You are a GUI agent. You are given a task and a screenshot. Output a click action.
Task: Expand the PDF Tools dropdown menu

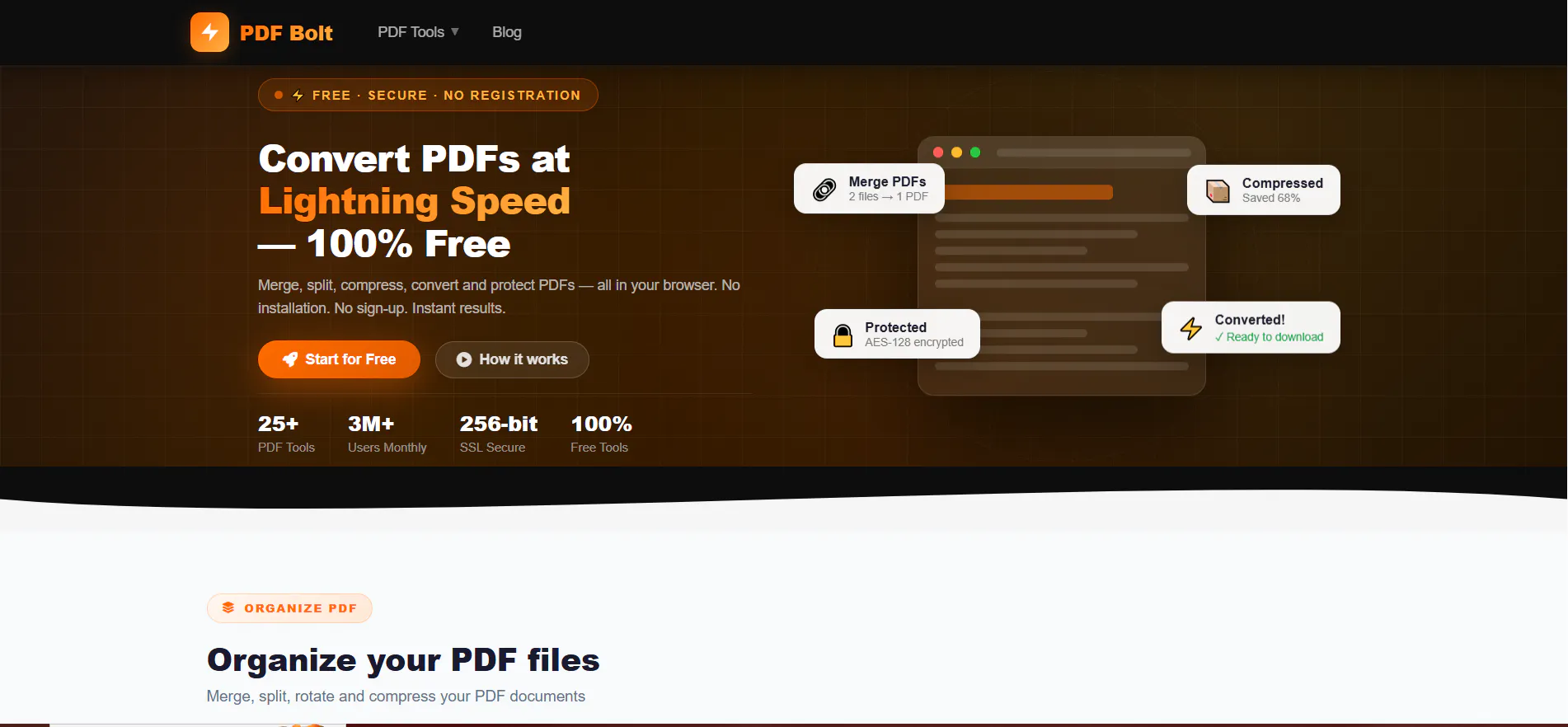(418, 32)
